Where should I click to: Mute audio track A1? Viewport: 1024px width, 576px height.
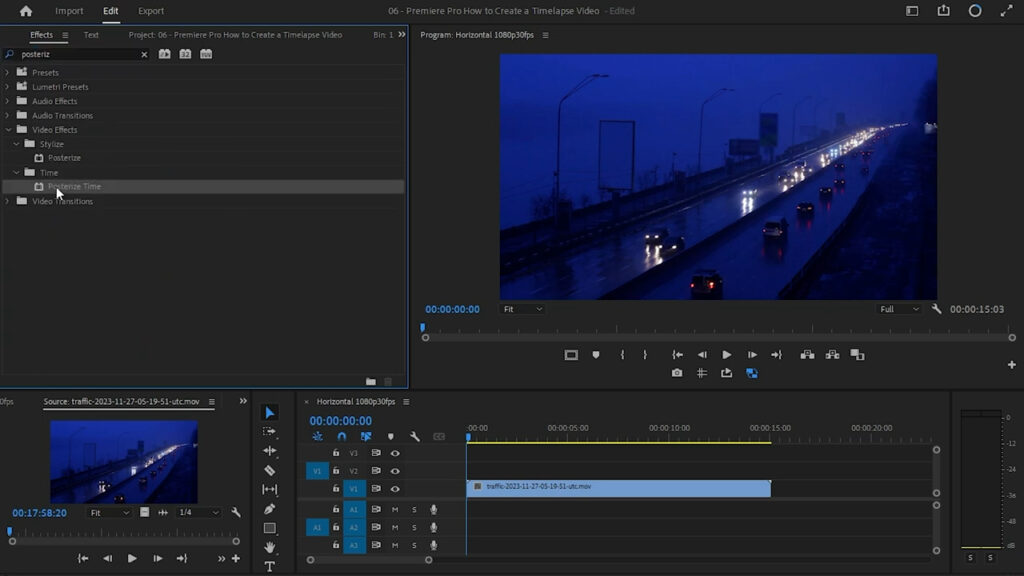point(394,509)
